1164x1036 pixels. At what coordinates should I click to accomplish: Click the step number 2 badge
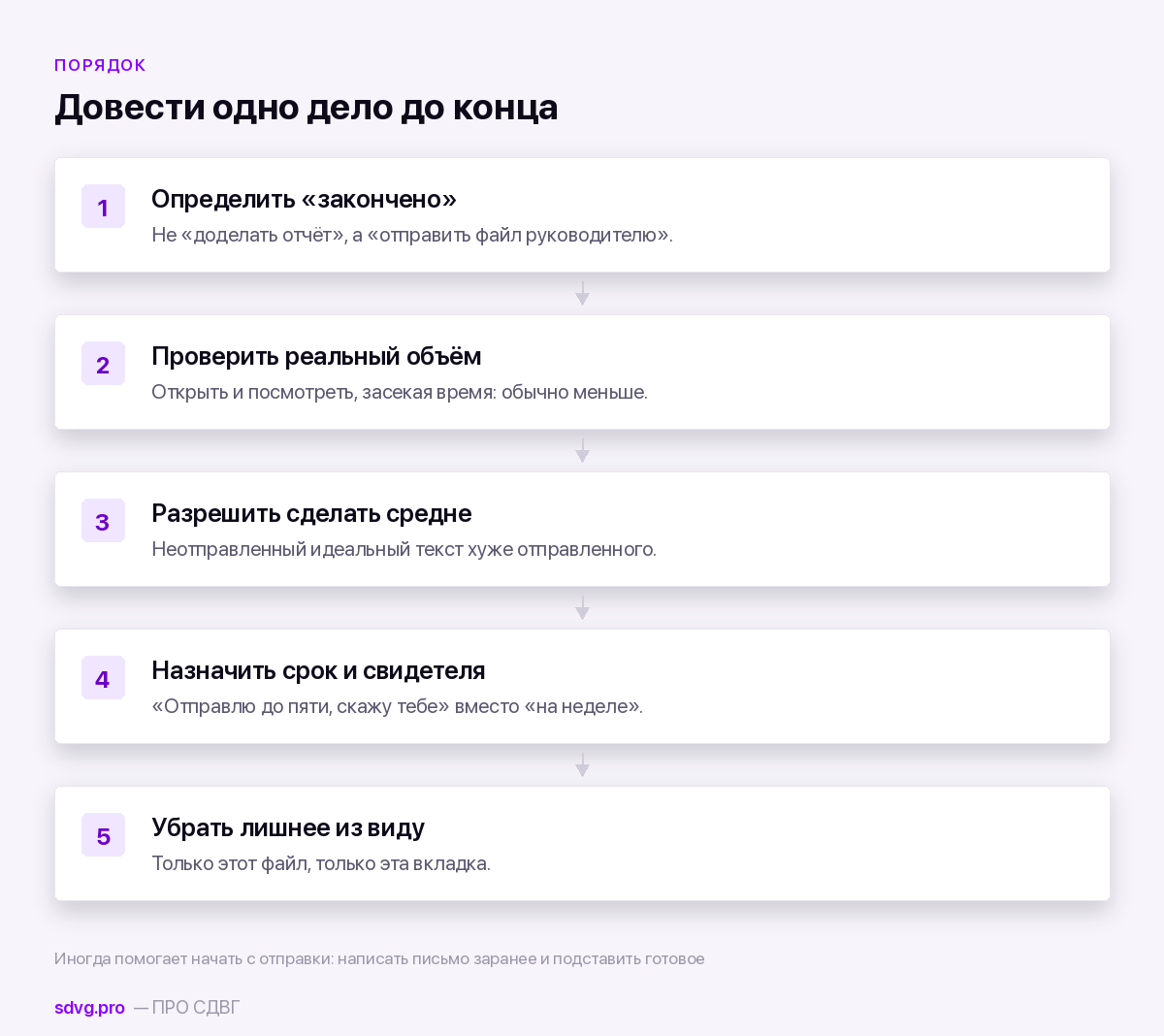coord(103,364)
